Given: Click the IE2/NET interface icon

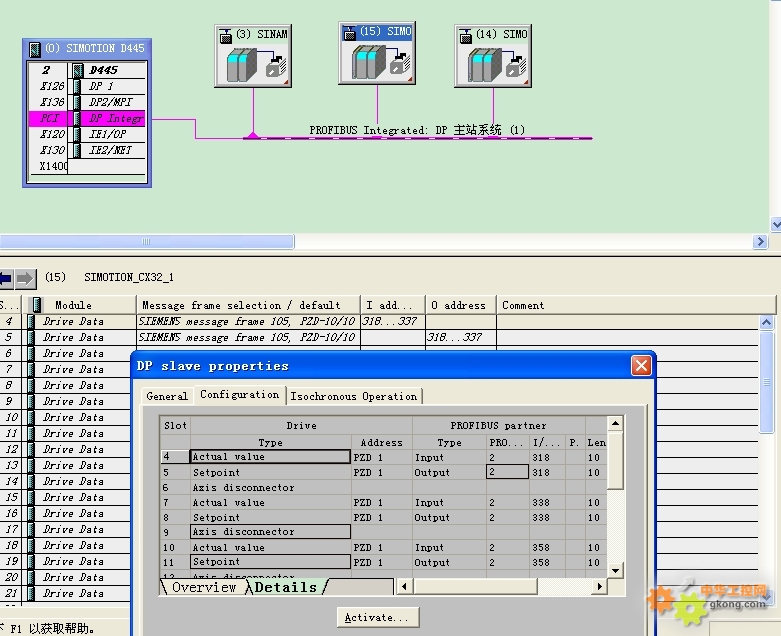Looking at the screenshot, I should tap(77, 150).
